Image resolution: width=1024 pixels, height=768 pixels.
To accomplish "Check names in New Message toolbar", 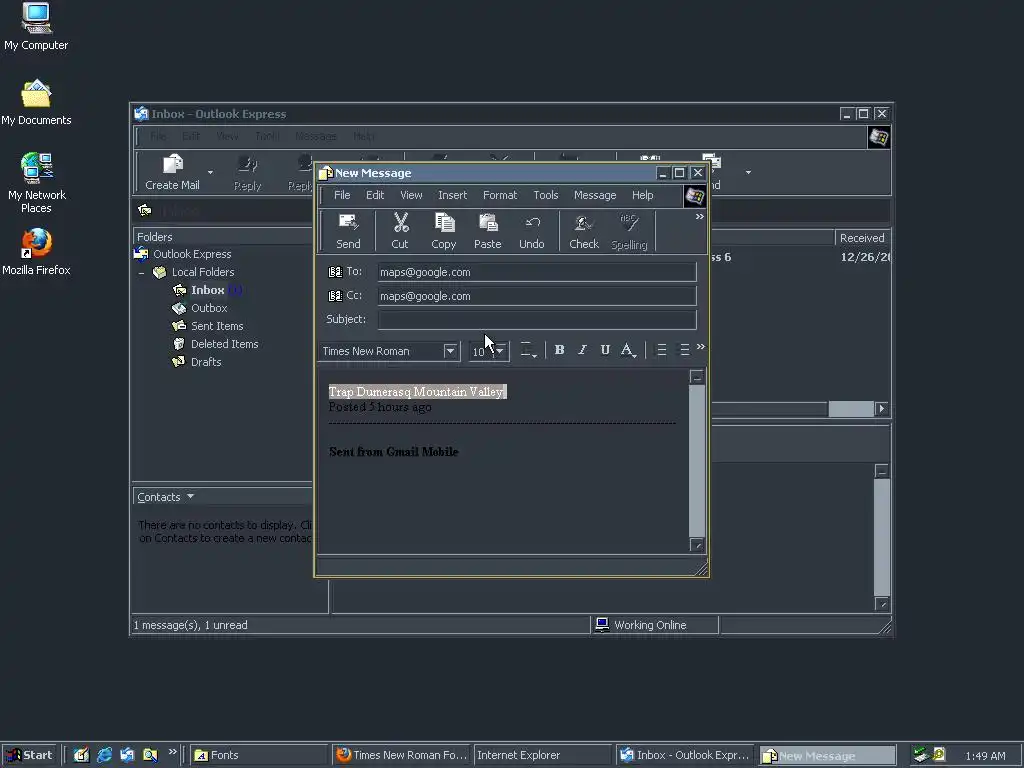I will click(x=584, y=231).
